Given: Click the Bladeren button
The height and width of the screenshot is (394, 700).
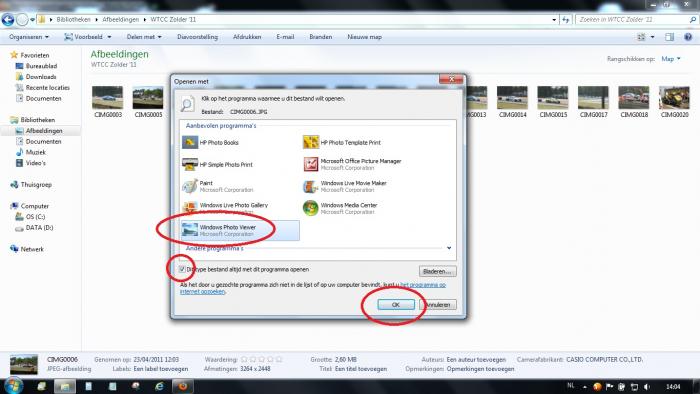Looking at the screenshot, I should 438,271.
